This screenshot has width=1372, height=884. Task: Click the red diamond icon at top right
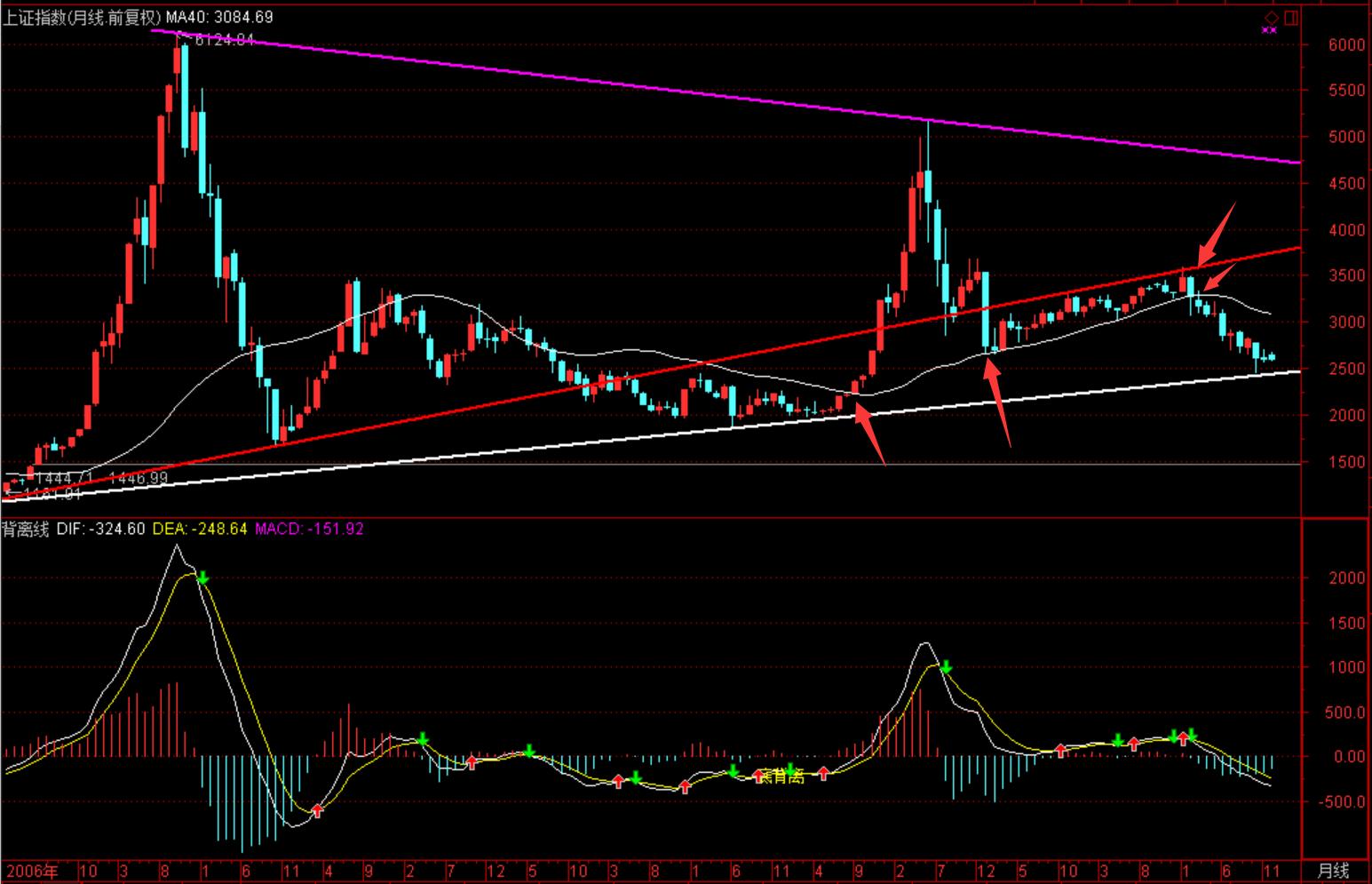coord(1272,17)
